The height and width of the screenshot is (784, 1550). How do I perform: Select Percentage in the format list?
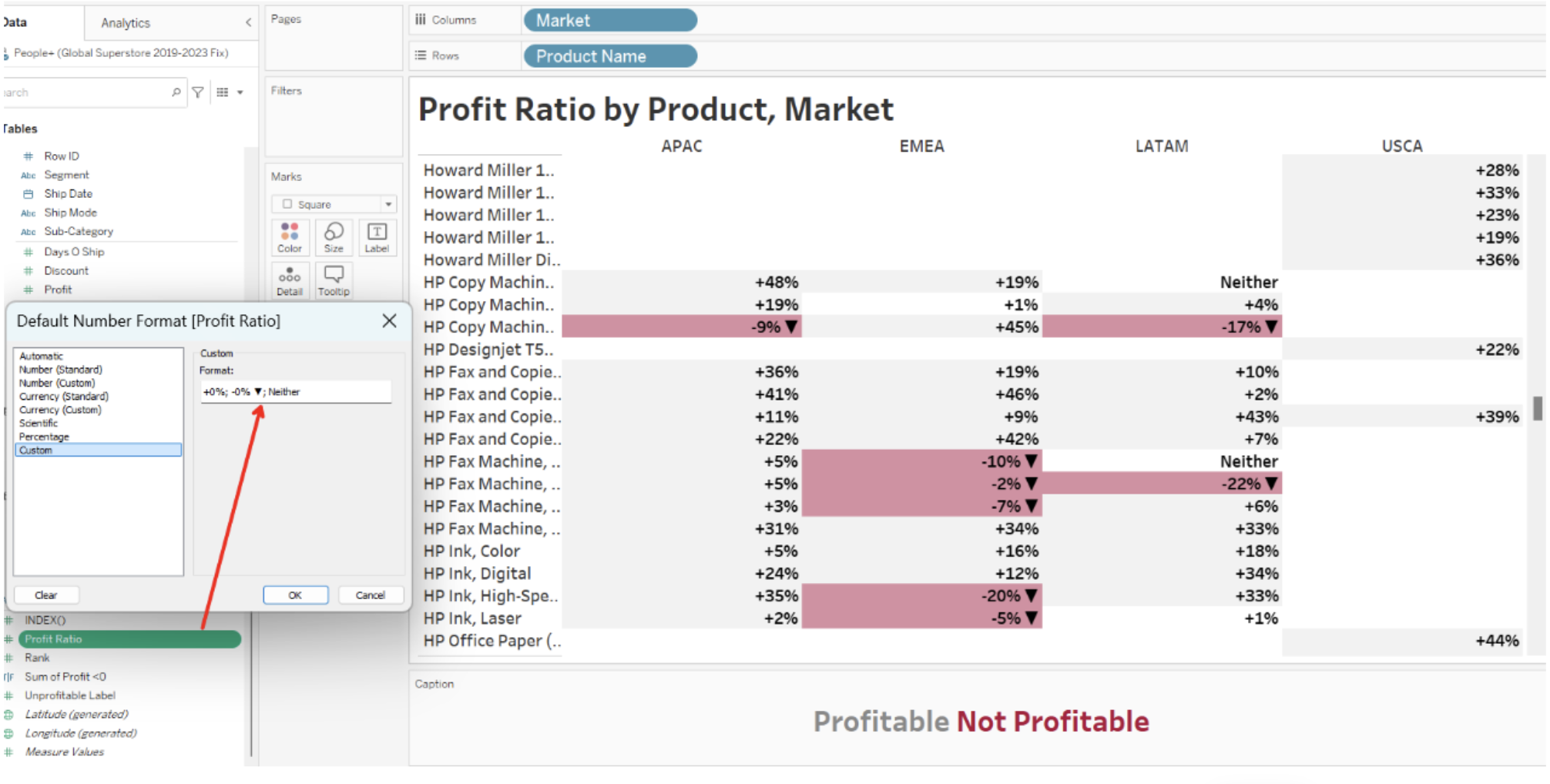44,437
